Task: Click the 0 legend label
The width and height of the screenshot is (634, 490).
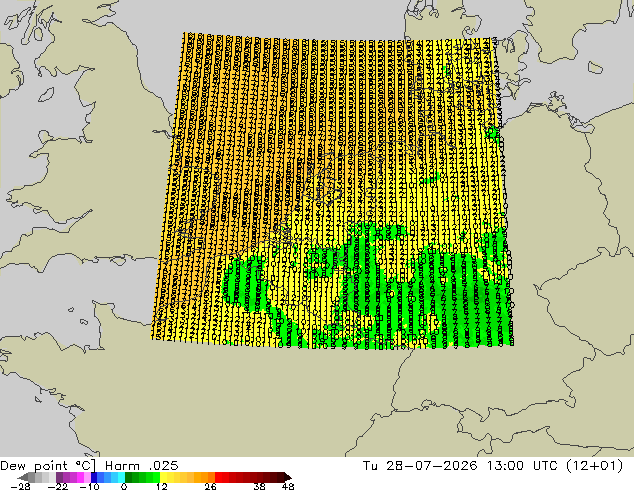Action: coord(124,486)
